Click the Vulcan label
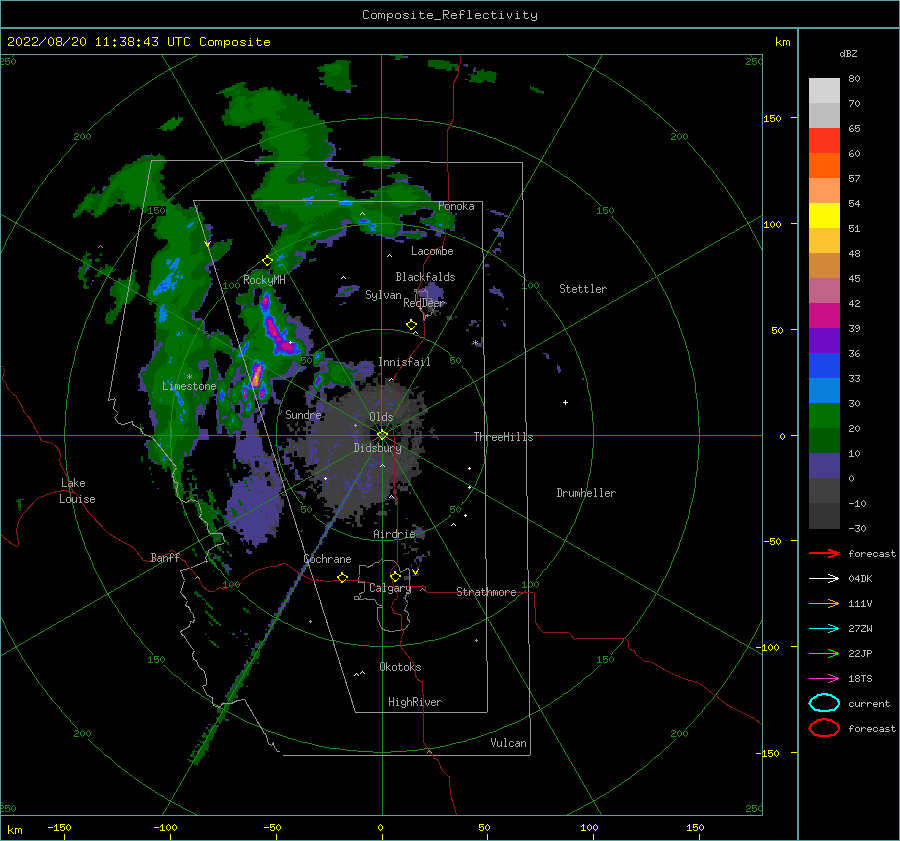This screenshot has width=900, height=841. (x=508, y=743)
